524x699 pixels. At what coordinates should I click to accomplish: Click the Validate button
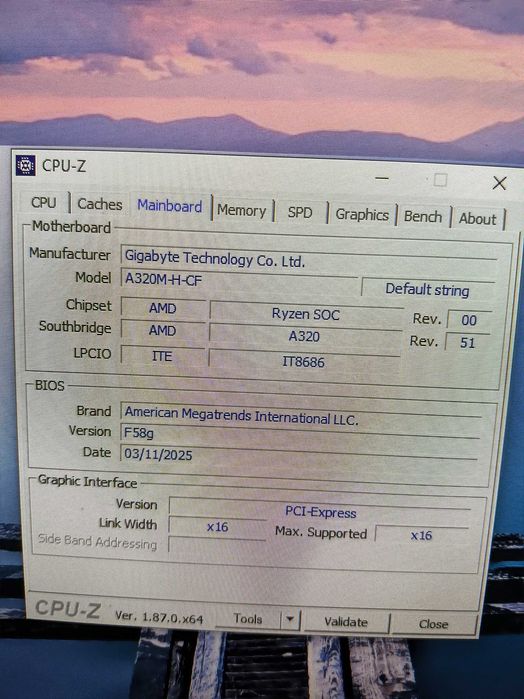(x=346, y=622)
